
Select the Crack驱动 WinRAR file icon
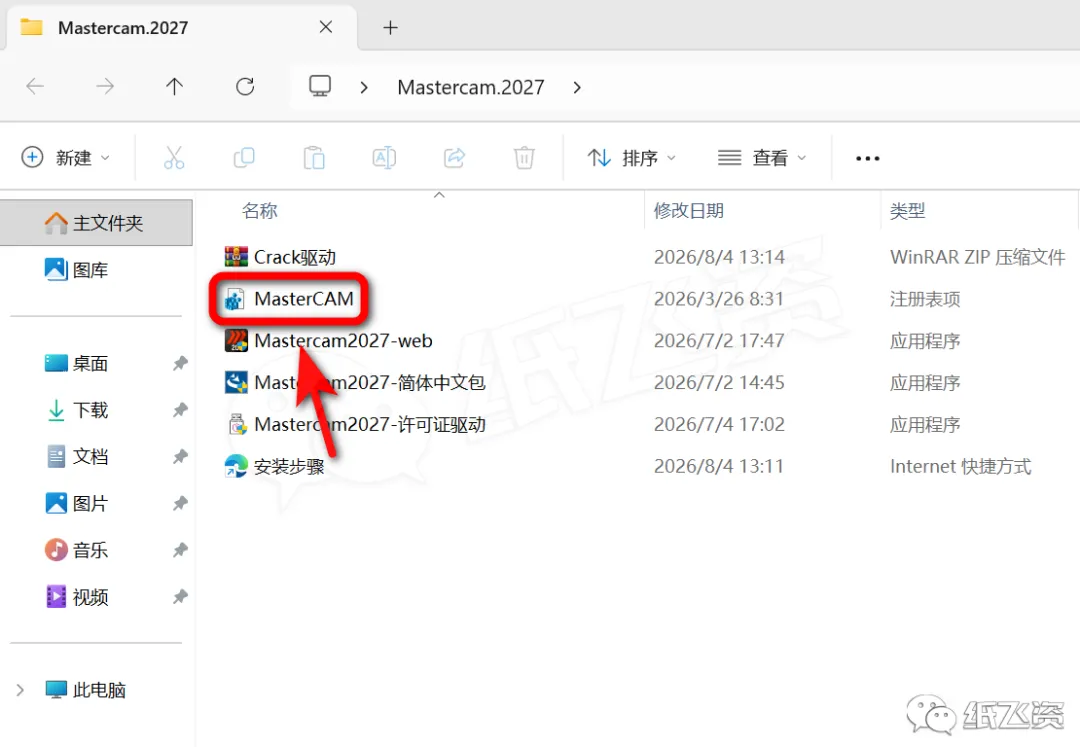click(x=236, y=257)
